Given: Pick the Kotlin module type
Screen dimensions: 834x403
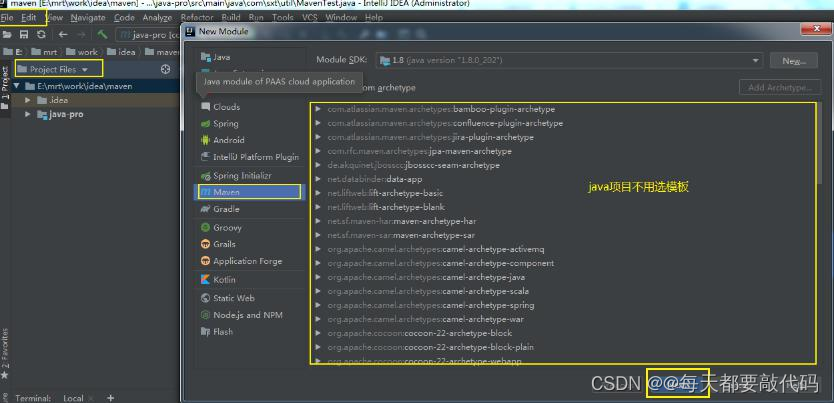Looking at the screenshot, I should [x=218, y=280].
